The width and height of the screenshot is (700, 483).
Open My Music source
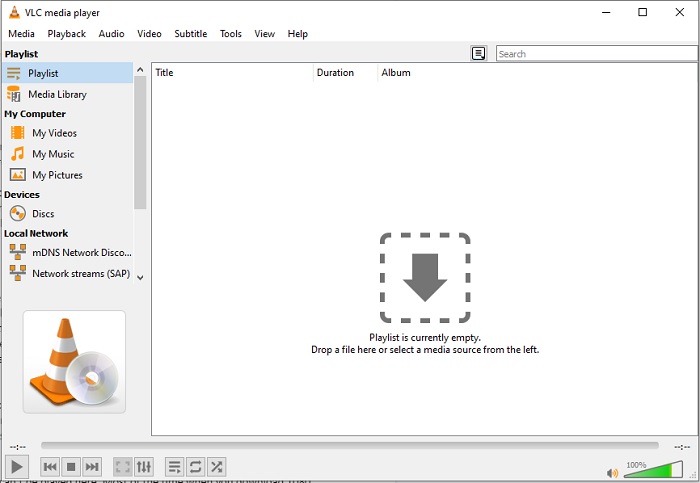(x=68, y=154)
